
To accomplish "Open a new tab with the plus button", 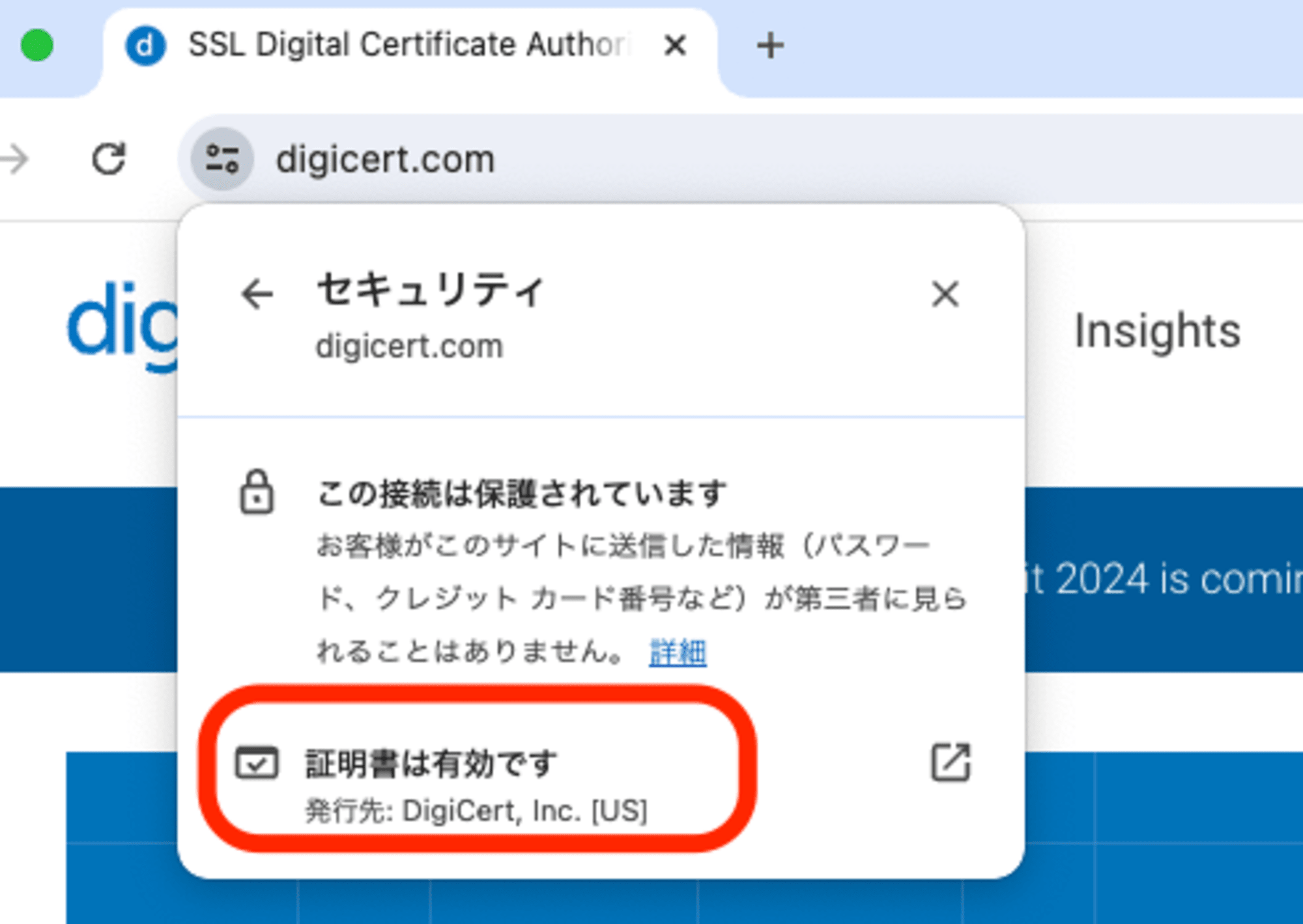I will pyautogui.click(x=770, y=46).
